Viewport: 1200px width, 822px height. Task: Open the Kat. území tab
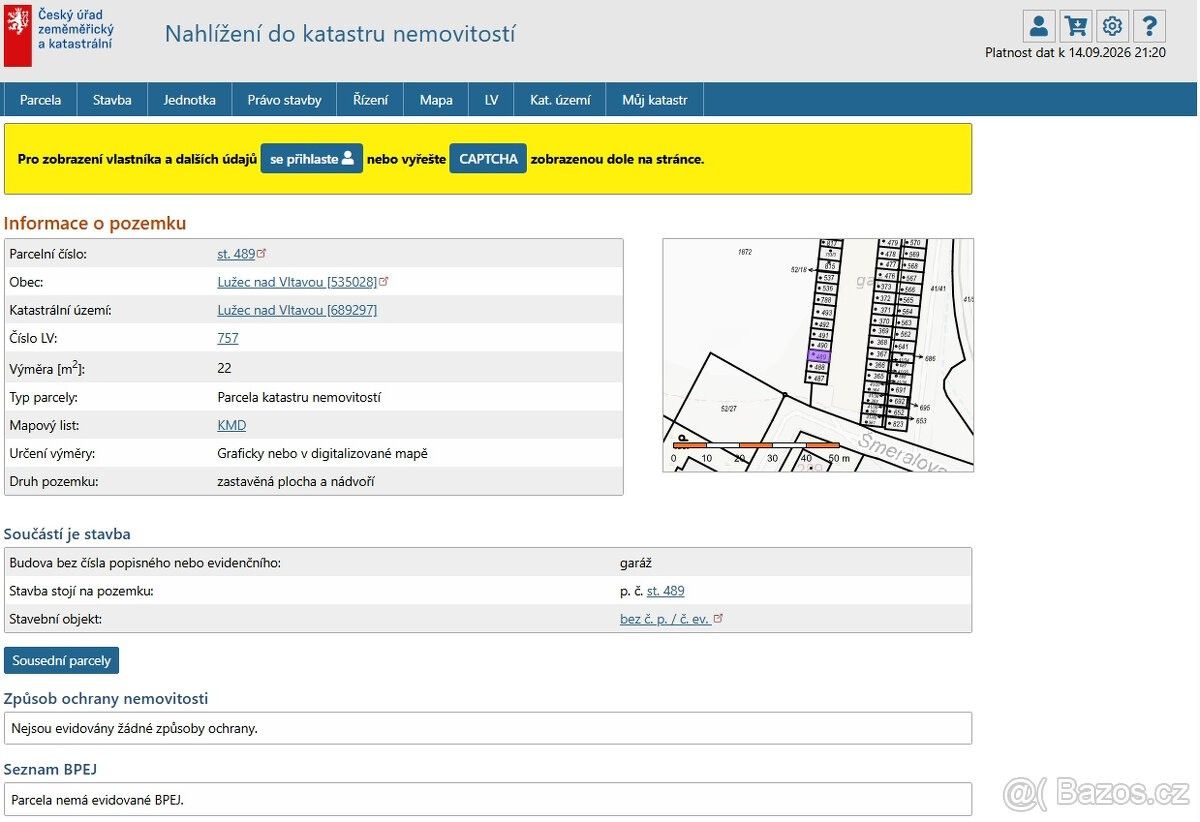560,100
